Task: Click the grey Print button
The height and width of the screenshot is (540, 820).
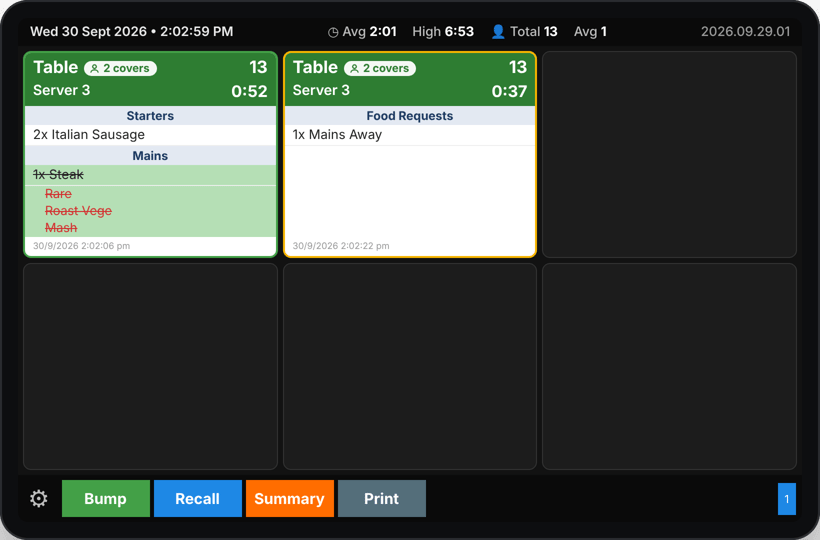Action: [382, 498]
